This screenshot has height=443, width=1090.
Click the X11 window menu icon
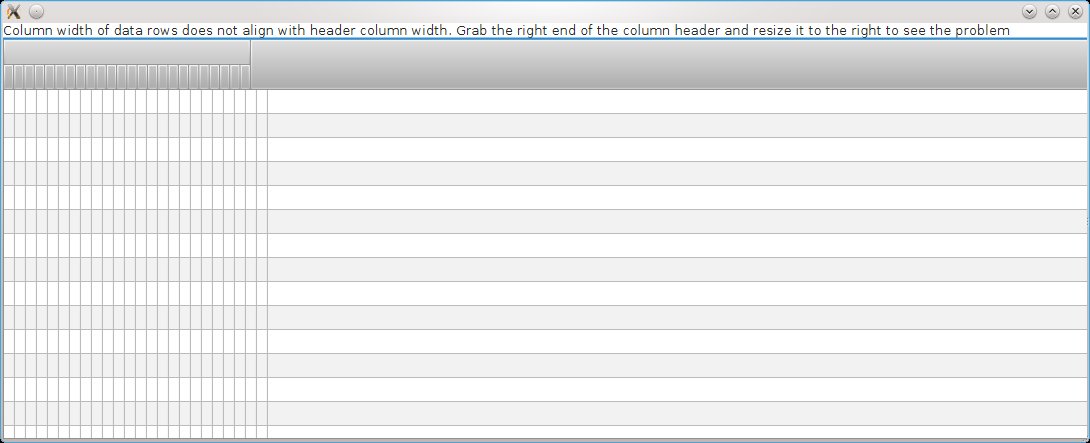pos(13,12)
